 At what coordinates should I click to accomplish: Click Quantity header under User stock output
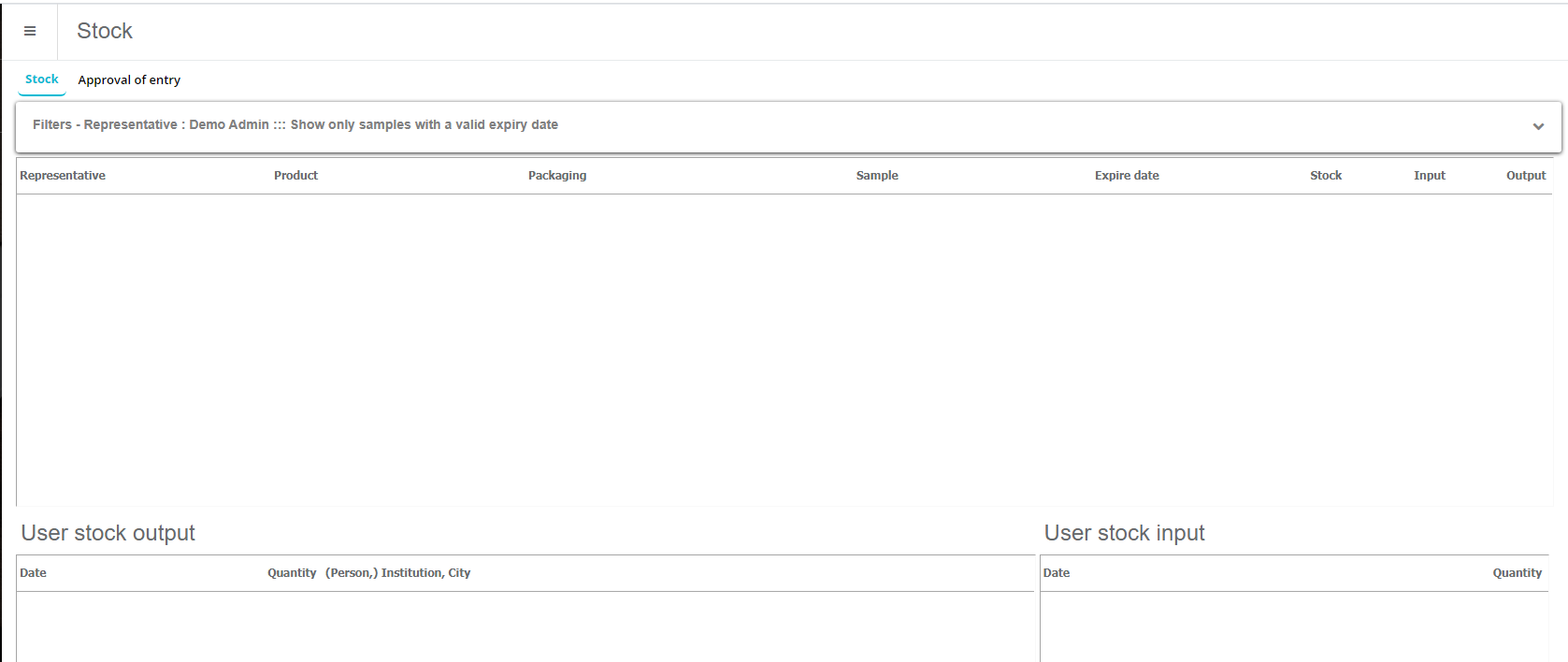[x=292, y=573]
